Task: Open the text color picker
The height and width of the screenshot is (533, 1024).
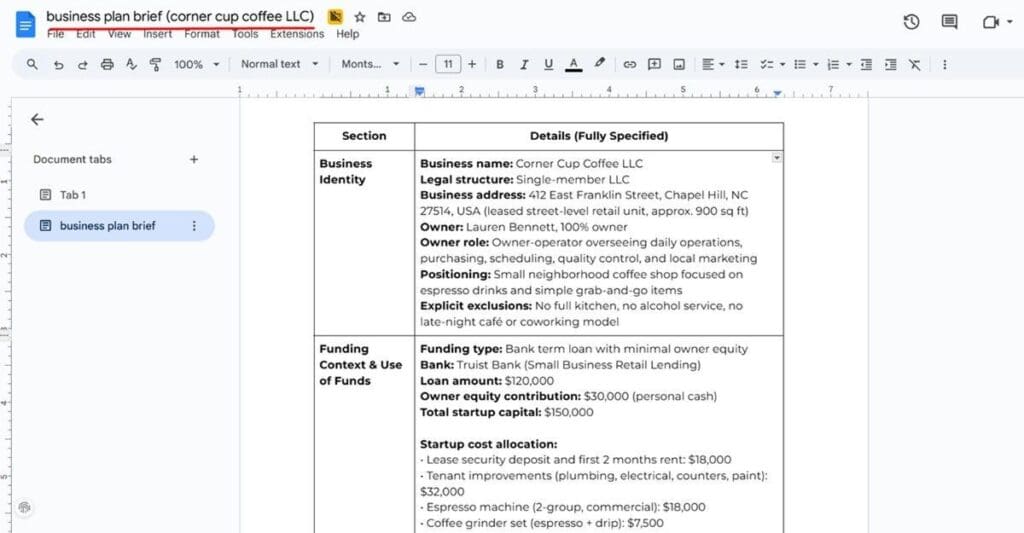Action: point(573,64)
